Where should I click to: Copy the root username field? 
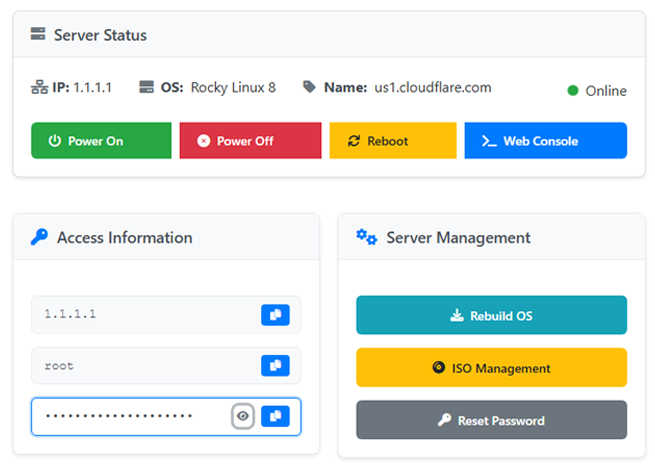pyautogui.click(x=275, y=366)
